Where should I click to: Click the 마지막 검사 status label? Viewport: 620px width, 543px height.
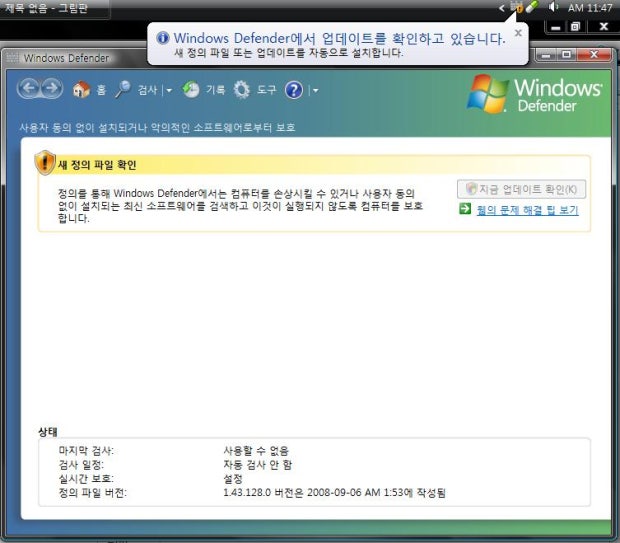(x=86, y=450)
